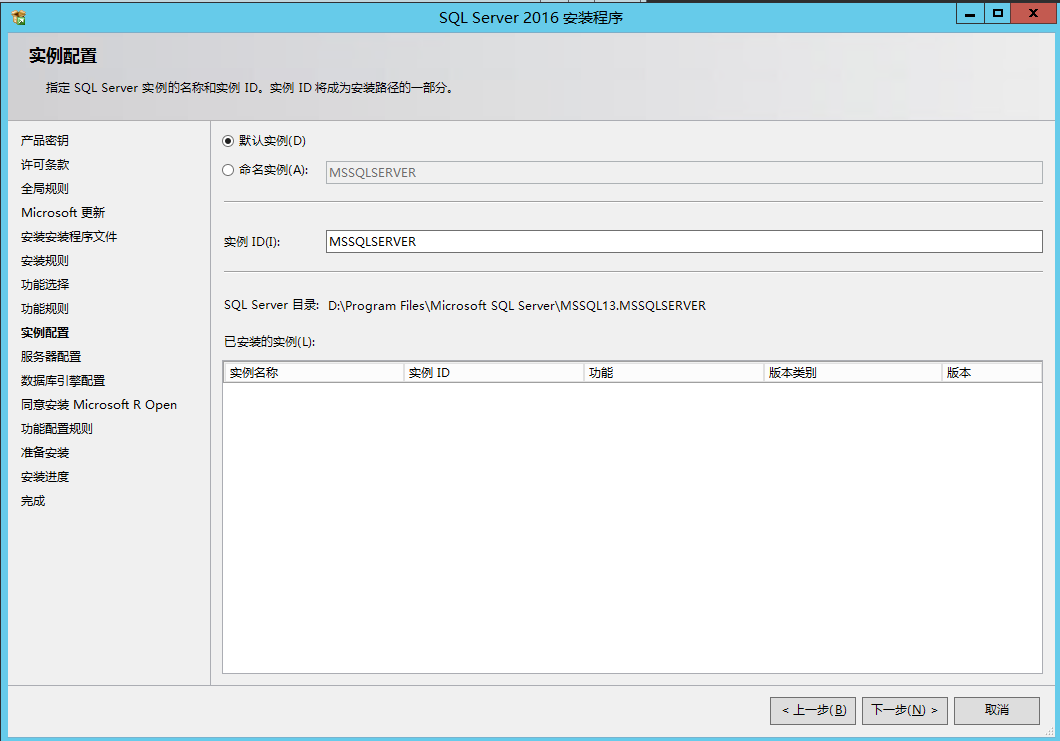The width and height of the screenshot is (1060, 741).
Task: Select 全局规则 step in sidebar
Action: tap(45, 189)
